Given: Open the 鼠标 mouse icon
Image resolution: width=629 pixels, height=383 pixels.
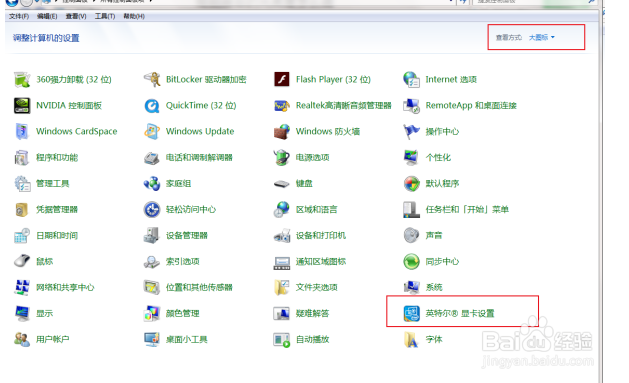Looking at the screenshot, I should tap(22, 261).
